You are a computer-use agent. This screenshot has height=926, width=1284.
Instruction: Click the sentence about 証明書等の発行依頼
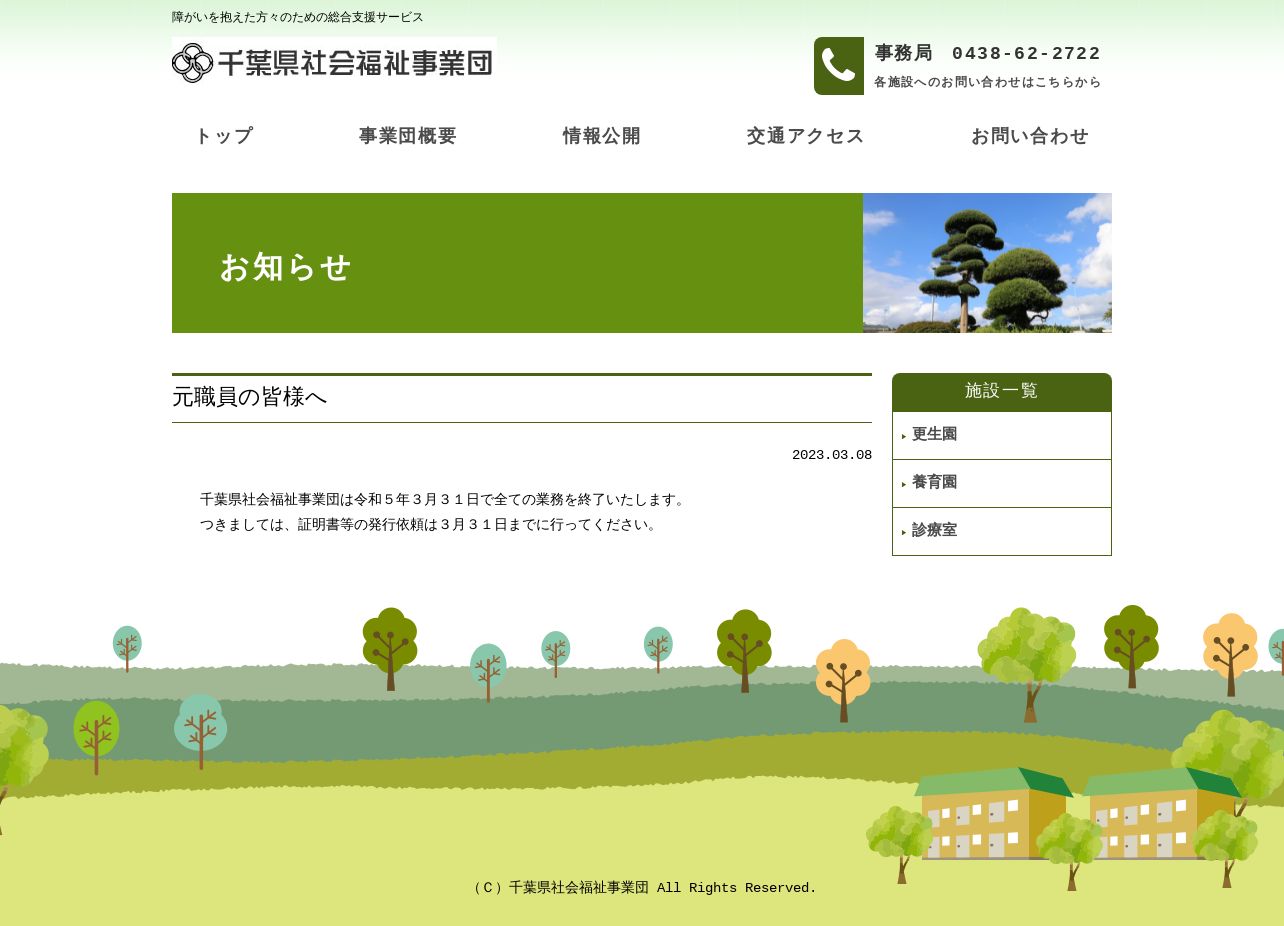pyautogui.click(x=431, y=524)
